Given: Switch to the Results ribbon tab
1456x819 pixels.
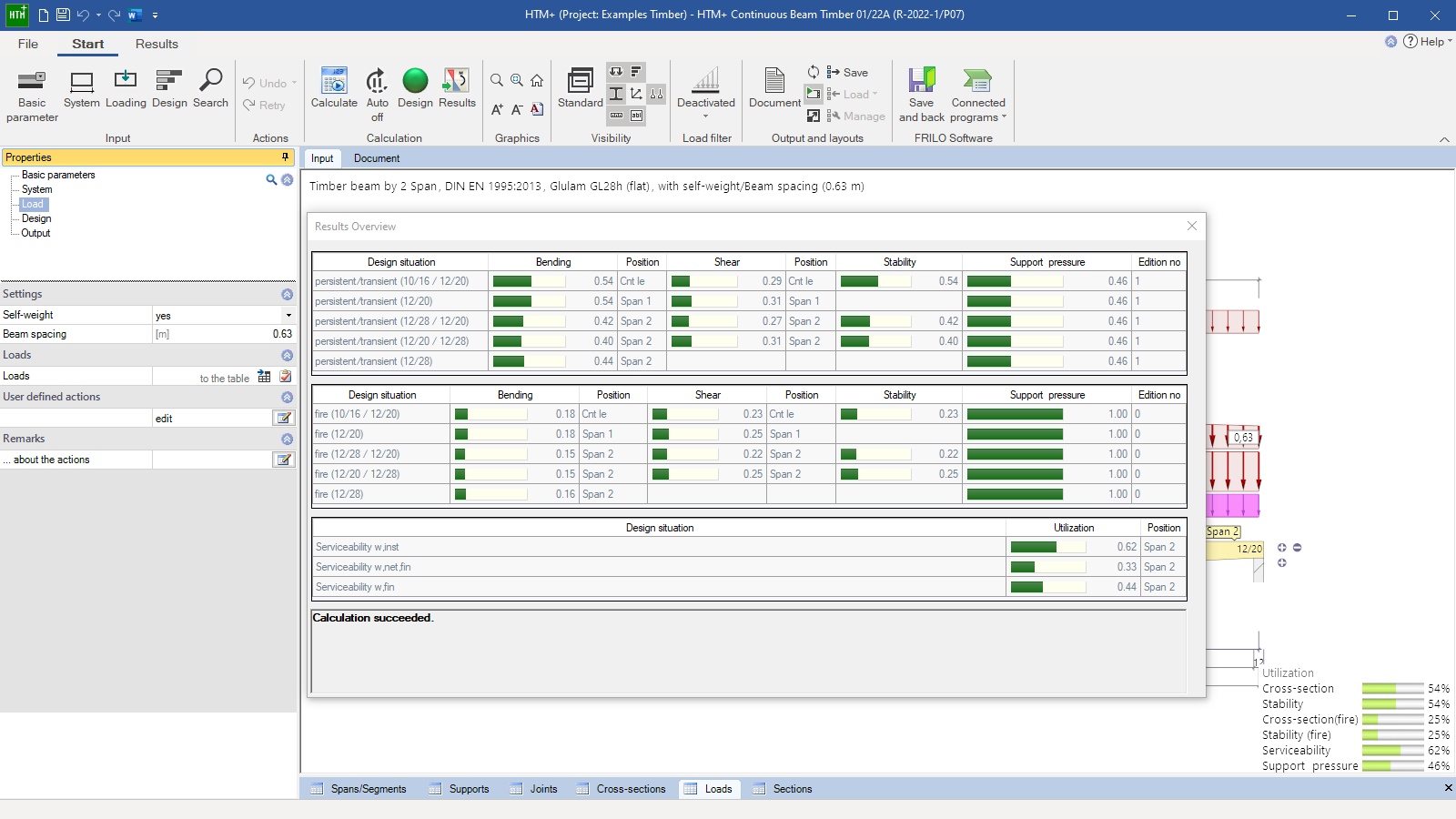Looking at the screenshot, I should (x=157, y=44).
